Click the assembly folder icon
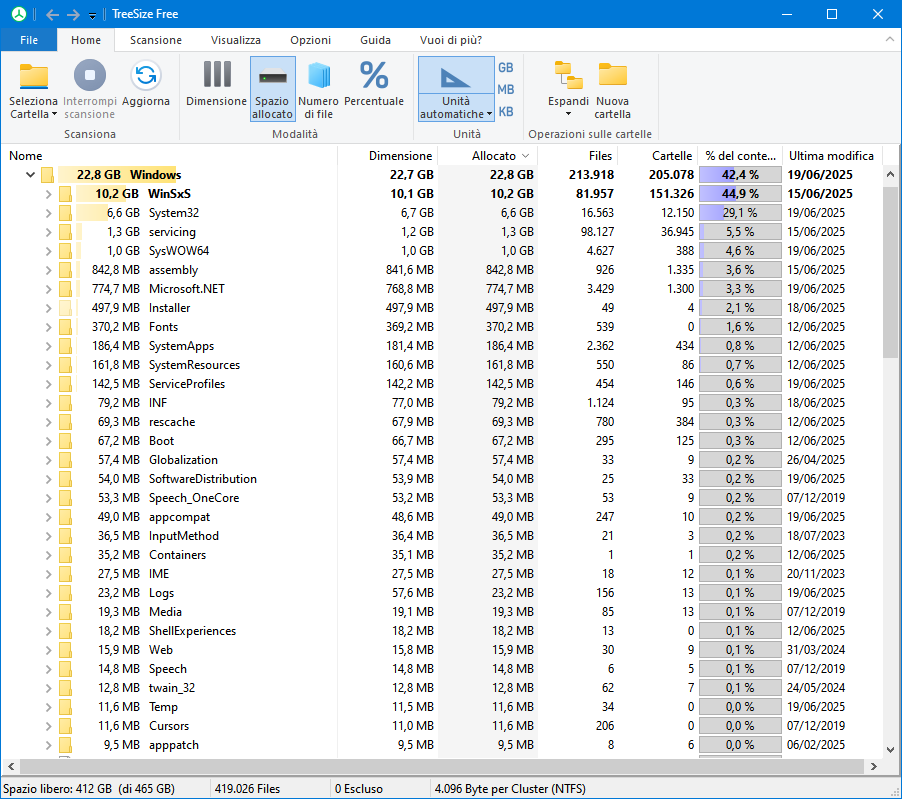 [65, 270]
